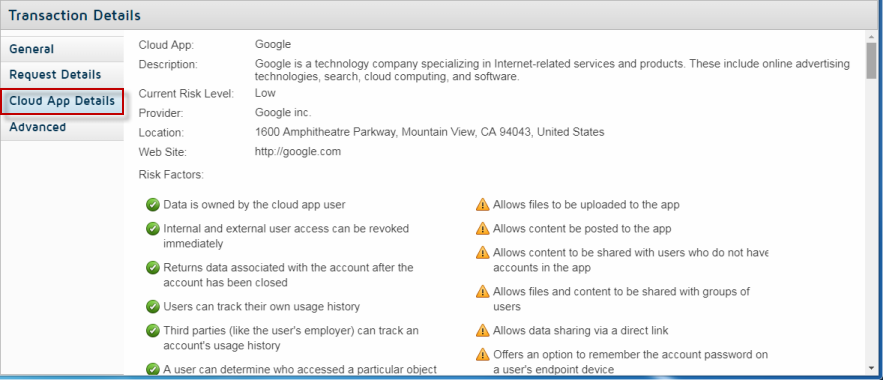Click 'Users can track their own usage history' text
Screen dimensions: 883x380
pos(261,307)
